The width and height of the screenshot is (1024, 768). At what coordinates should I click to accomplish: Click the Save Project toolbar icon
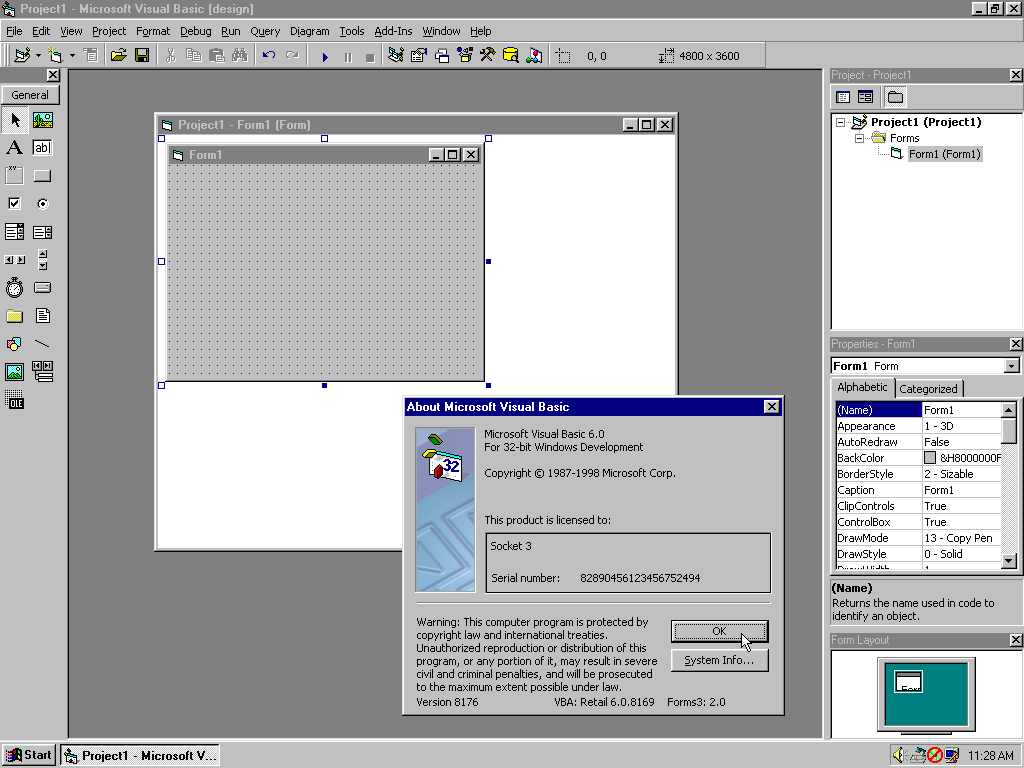pos(142,56)
